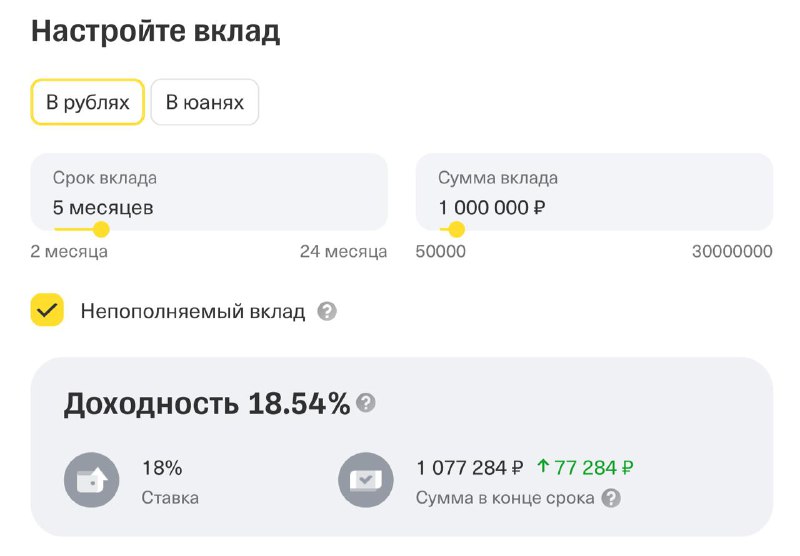The height and width of the screenshot is (556, 800).
Task: Select the В рублях currency option
Action: pos(88,102)
